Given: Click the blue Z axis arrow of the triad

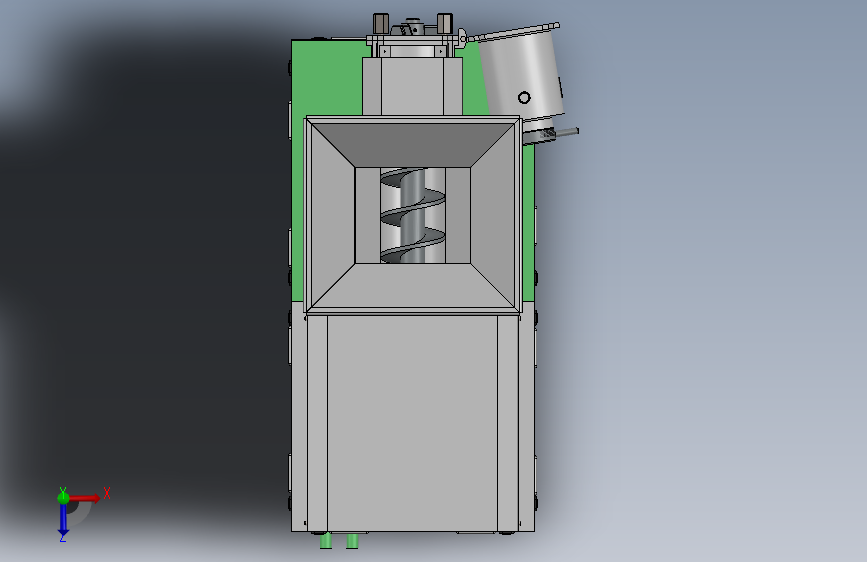Looking at the screenshot, I should pos(63,520).
